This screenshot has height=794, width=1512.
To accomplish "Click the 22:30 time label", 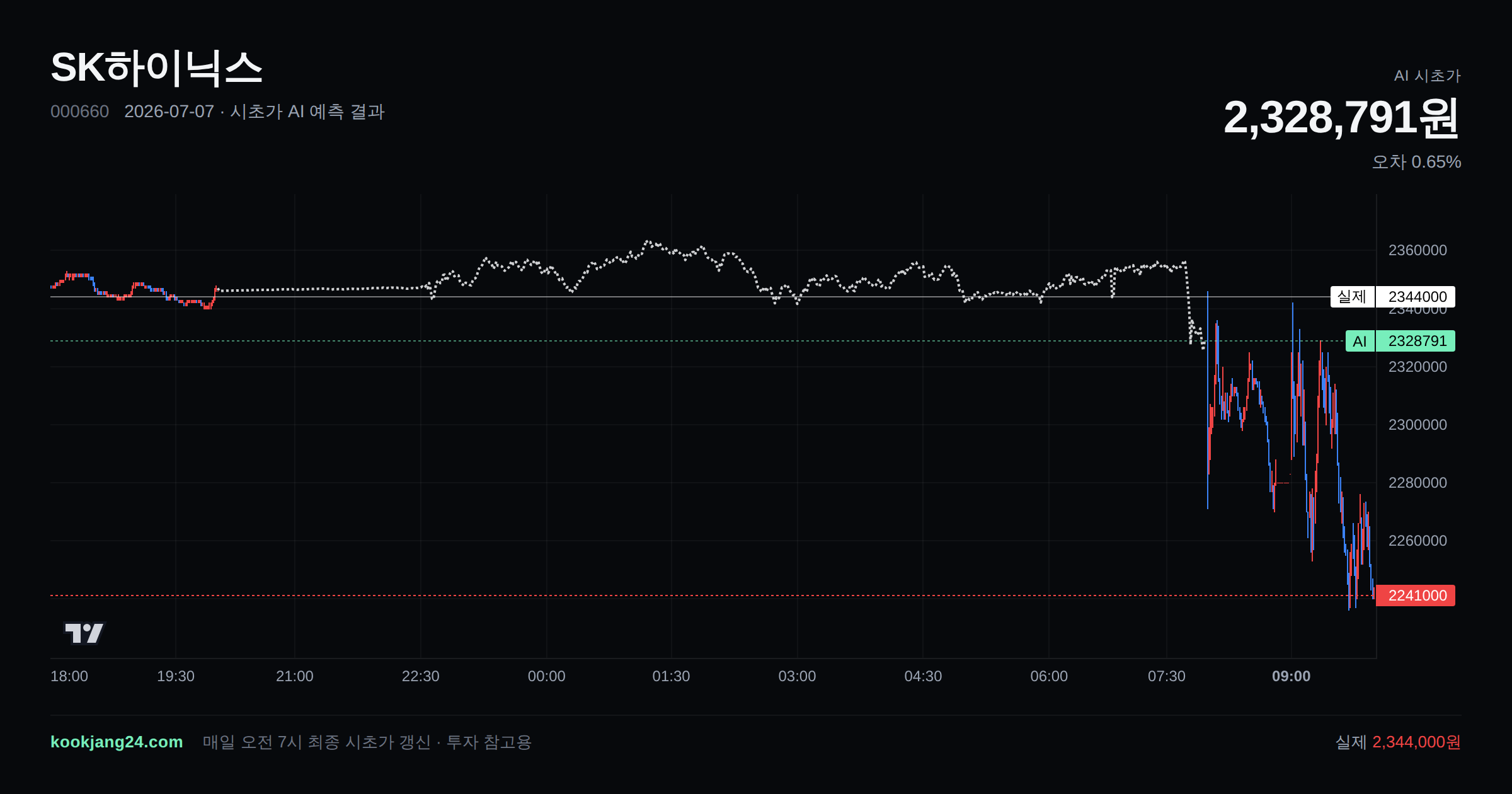I will tap(421, 676).
